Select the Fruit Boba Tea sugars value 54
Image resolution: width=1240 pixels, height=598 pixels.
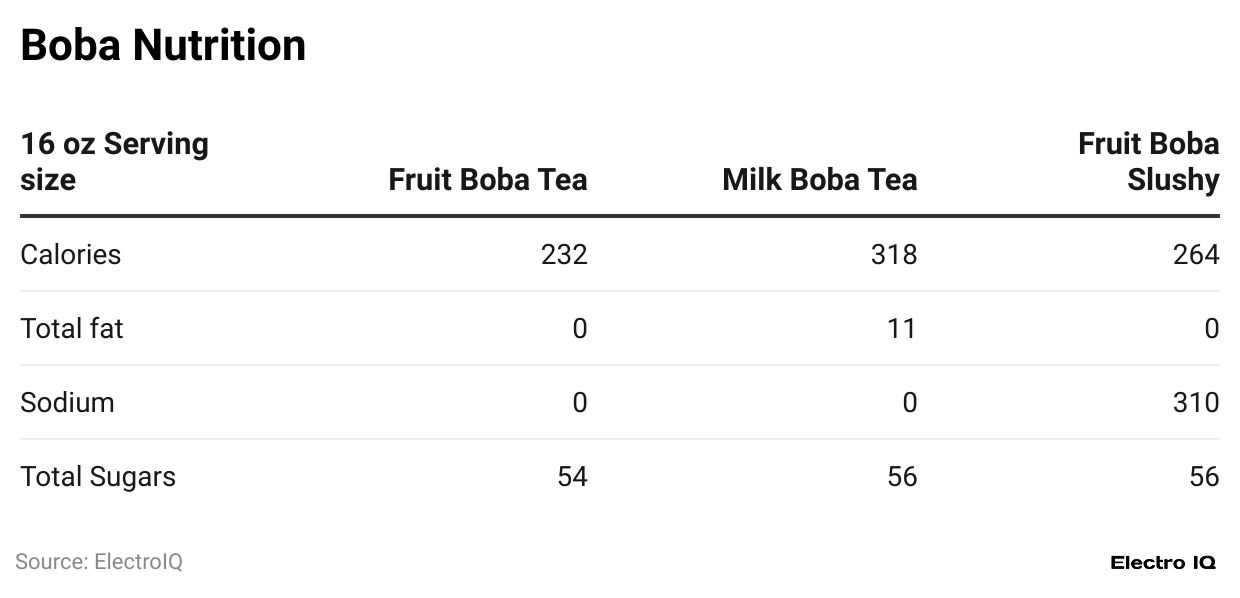572,477
